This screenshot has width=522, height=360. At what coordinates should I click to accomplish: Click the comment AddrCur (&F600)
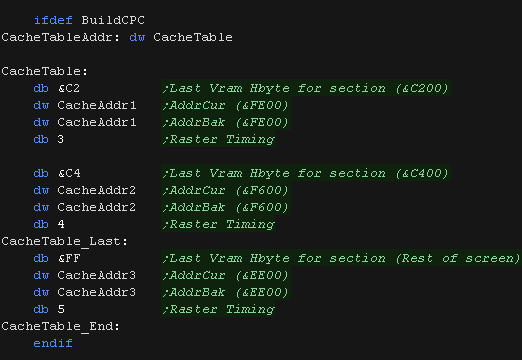coord(226,190)
